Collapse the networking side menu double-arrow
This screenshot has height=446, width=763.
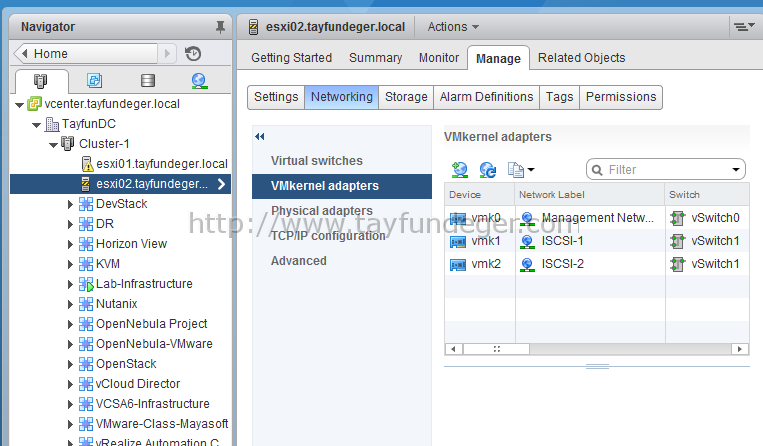(x=260, y=137)
